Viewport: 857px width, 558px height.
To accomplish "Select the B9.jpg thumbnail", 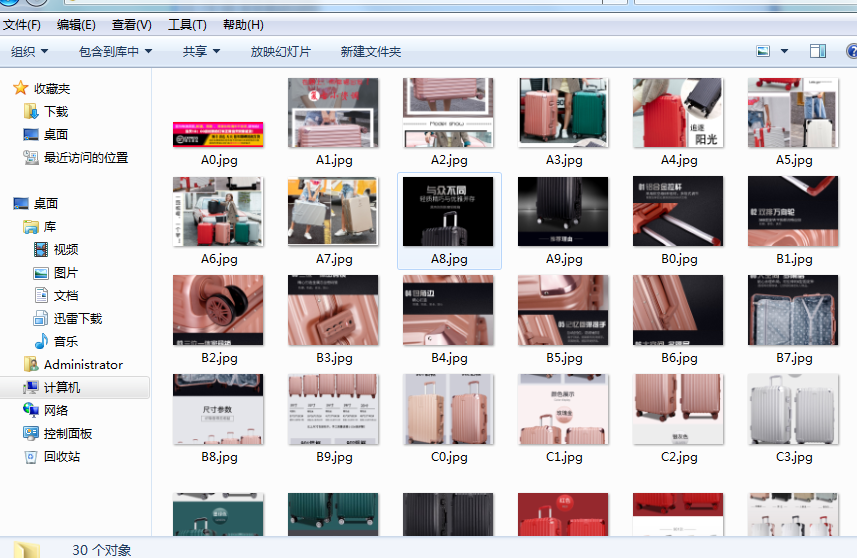I will pos(333,409).
